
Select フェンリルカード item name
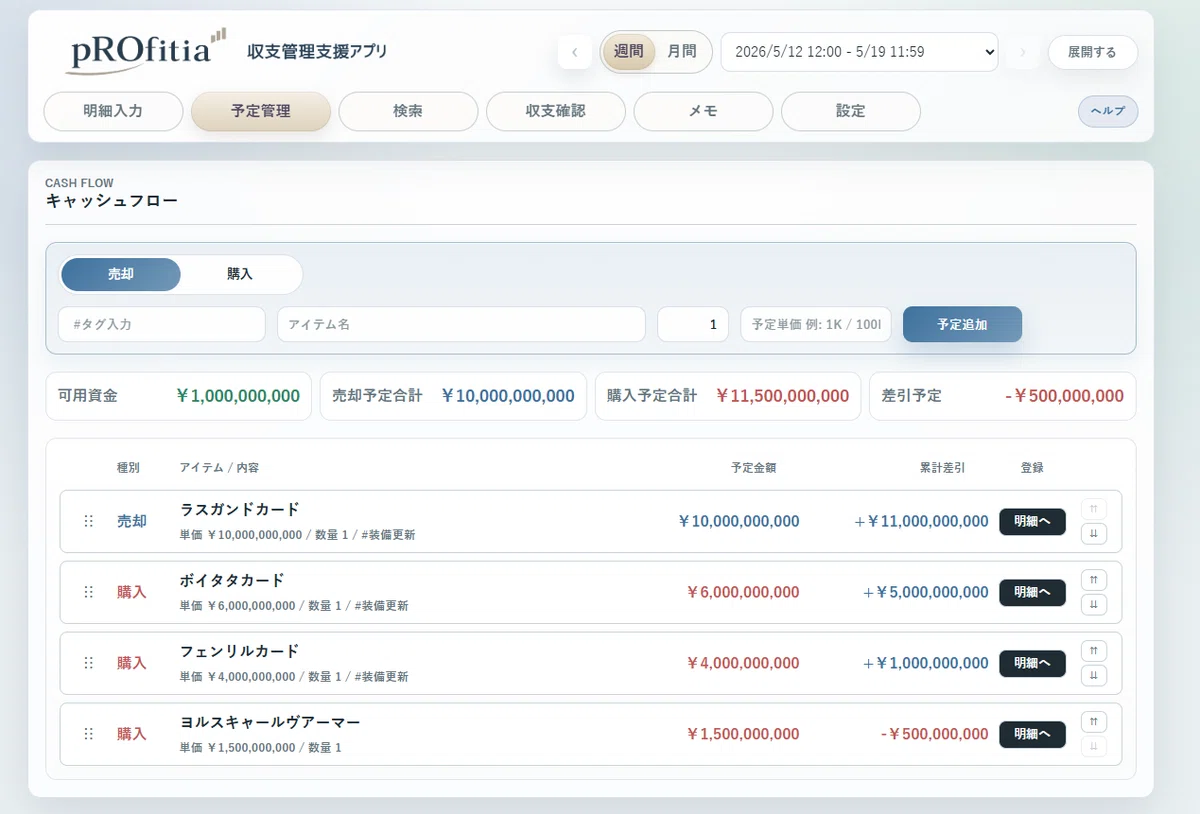coord(240,651)
